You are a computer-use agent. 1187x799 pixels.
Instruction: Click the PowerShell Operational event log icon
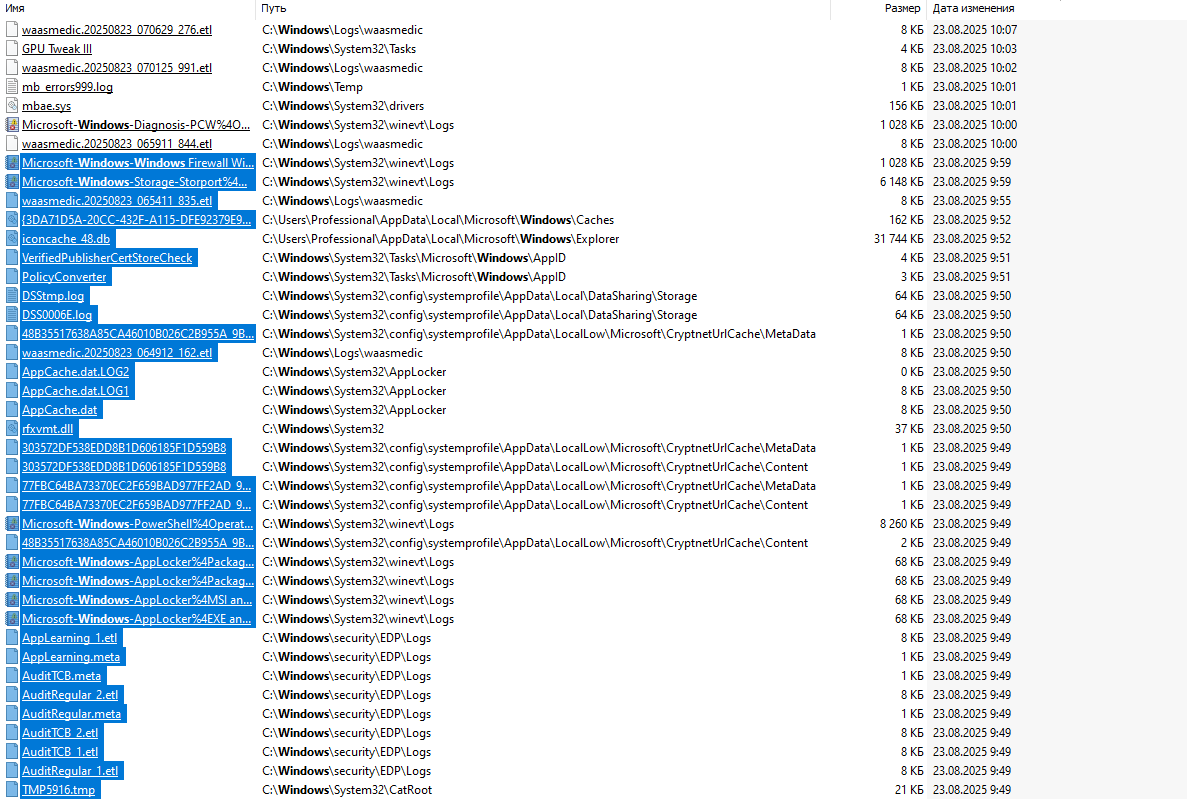[x=11, y=523]
